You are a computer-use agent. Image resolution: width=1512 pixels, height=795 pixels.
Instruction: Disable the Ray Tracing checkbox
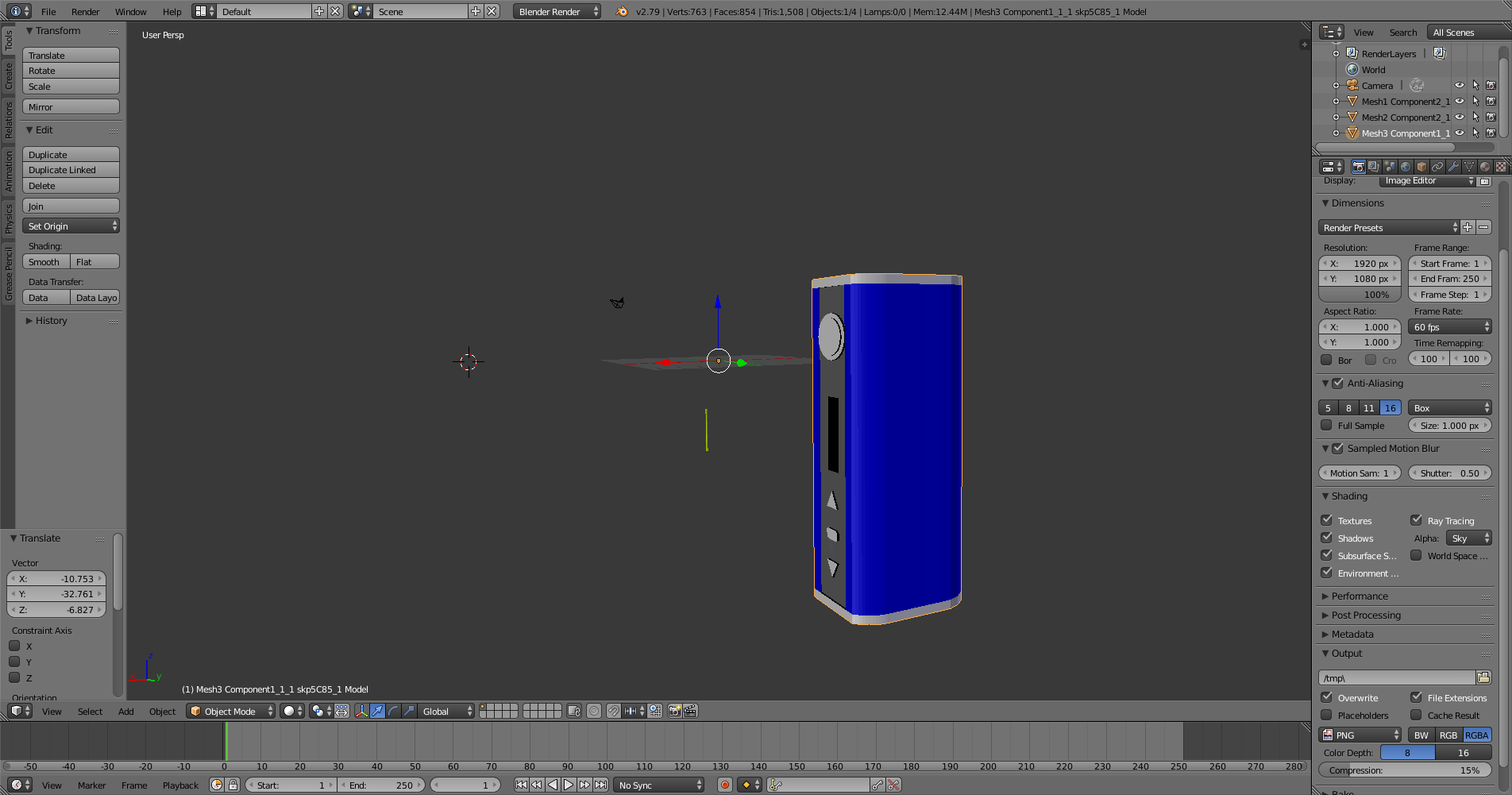[x=1416, y=520]
